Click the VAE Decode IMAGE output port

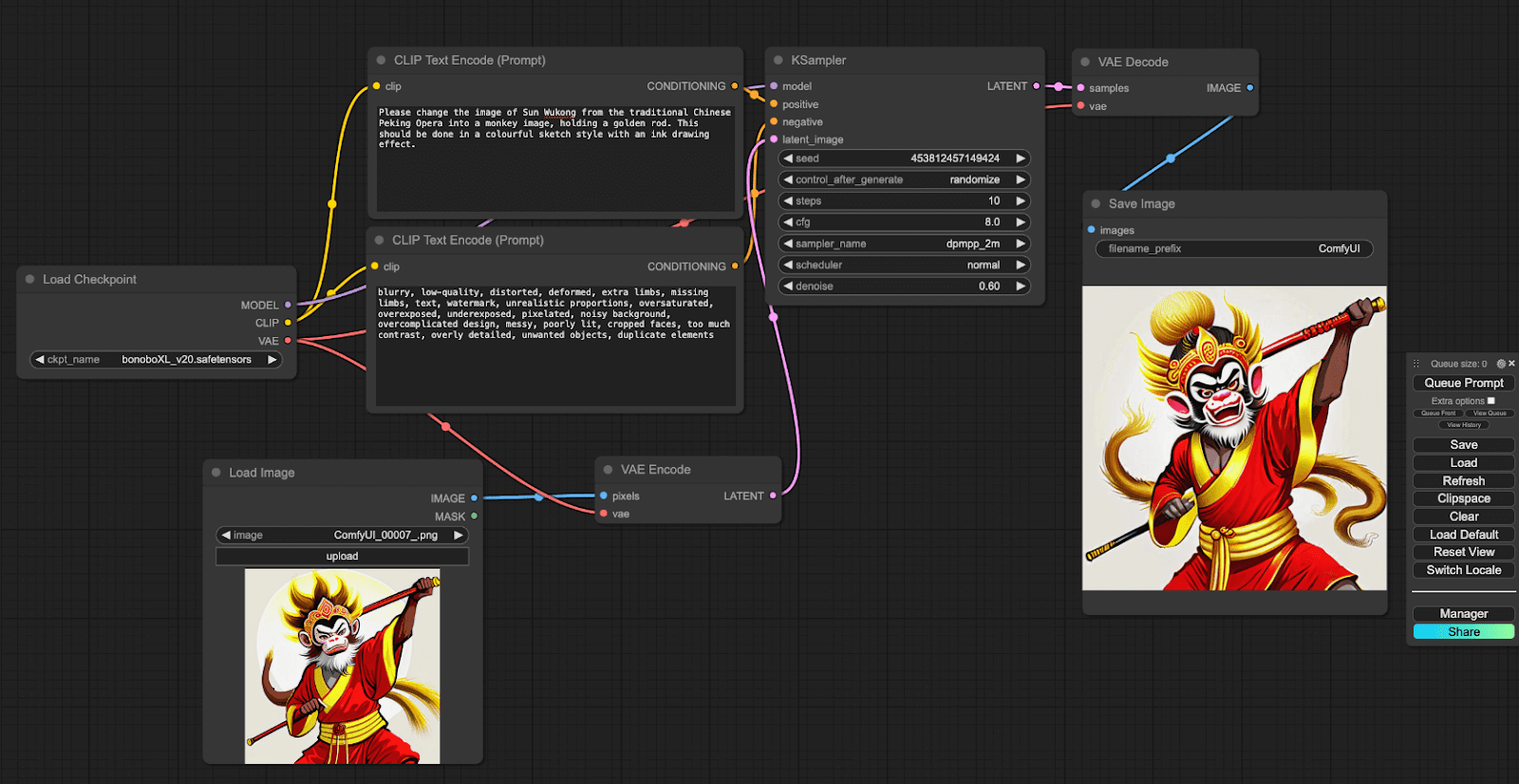pyautogui.click(x=1250, y=88)
